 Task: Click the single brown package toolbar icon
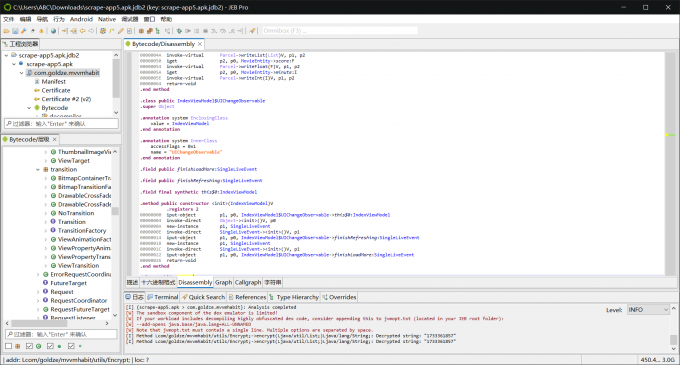point(141,31)
